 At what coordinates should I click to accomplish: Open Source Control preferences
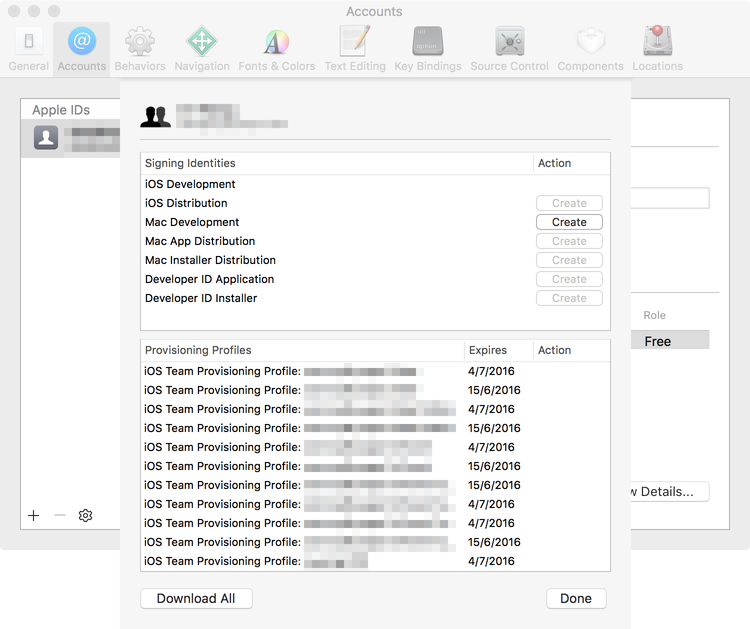509,48
